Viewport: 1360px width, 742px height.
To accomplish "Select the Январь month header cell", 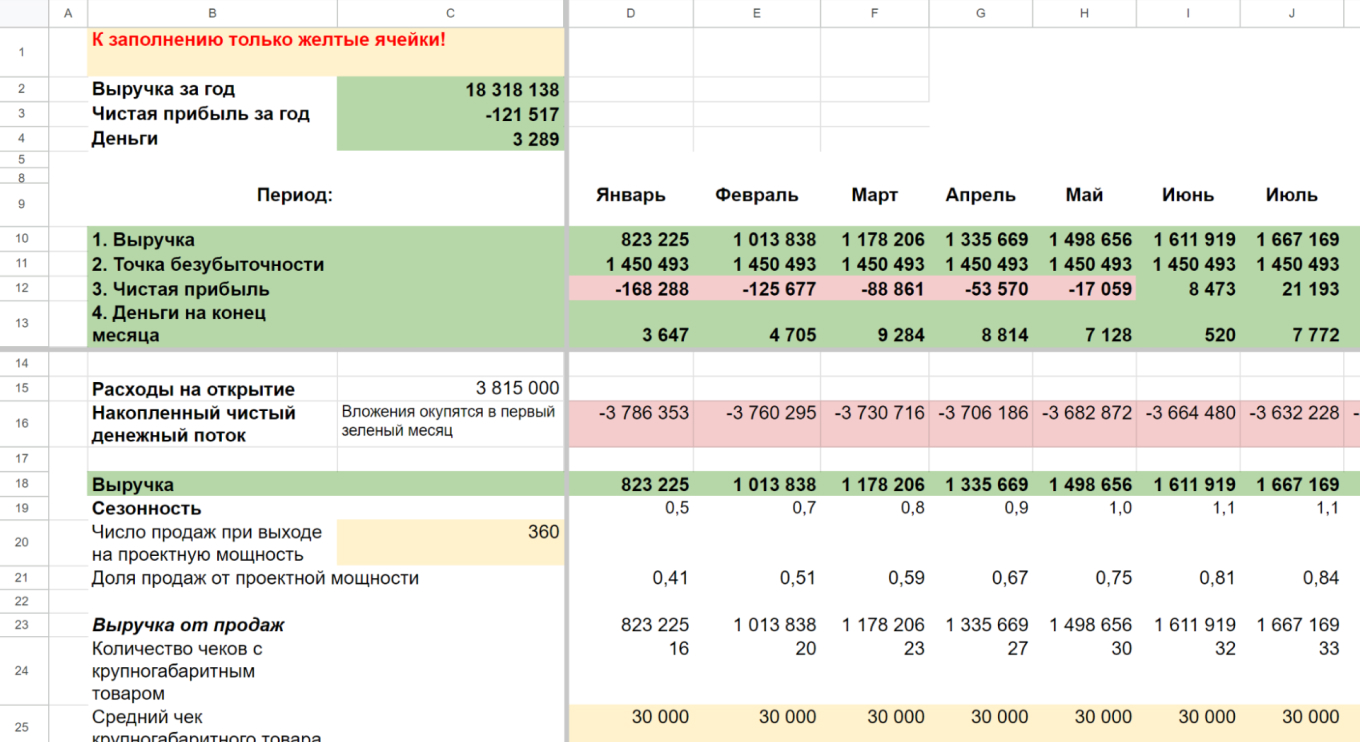I will (630, 196).
